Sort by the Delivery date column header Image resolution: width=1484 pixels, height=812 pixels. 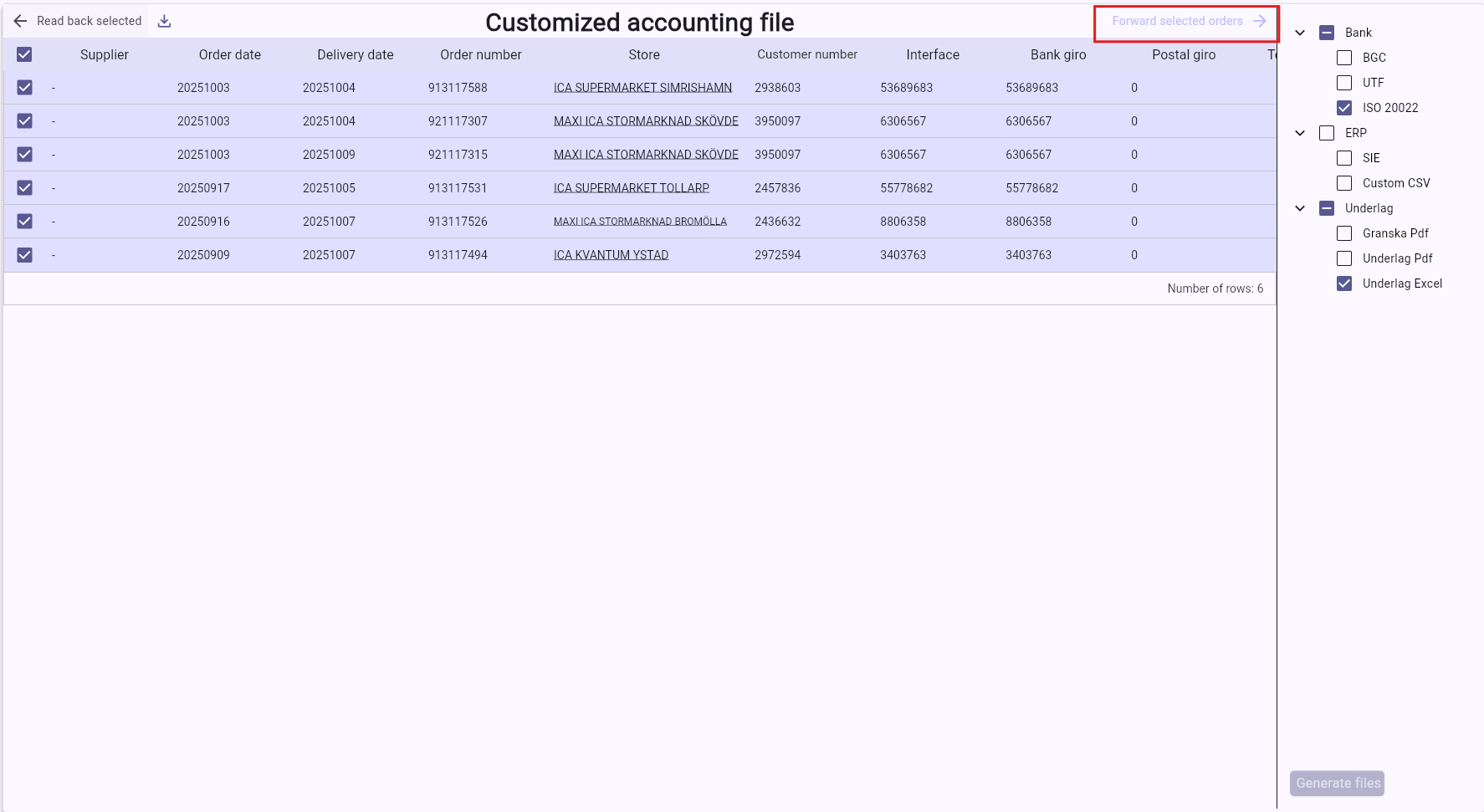point(356,54)
